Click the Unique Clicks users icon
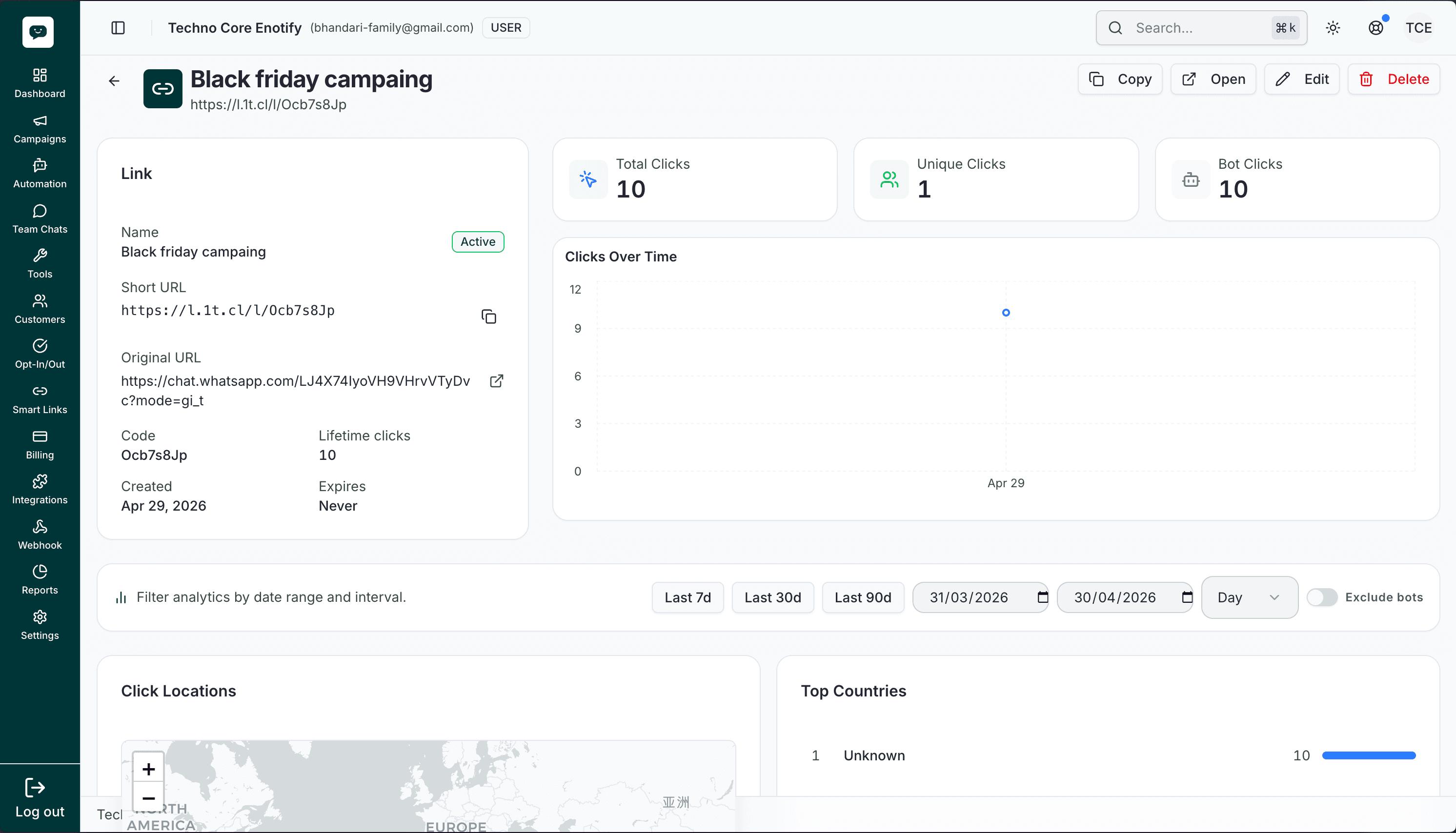 pyautogui.click(x=890, y=179)
